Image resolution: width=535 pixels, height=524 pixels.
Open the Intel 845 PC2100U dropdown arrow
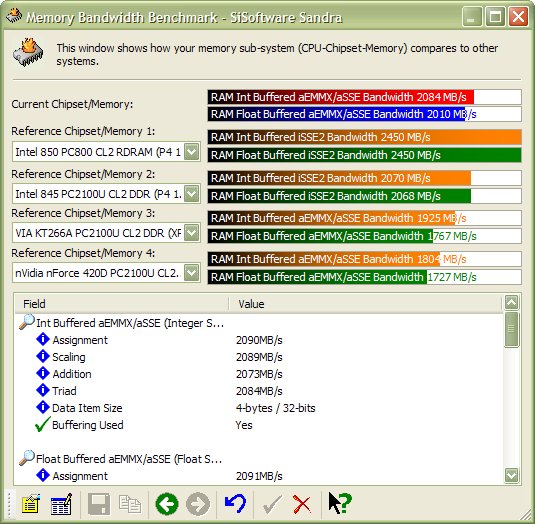[191, 194]
